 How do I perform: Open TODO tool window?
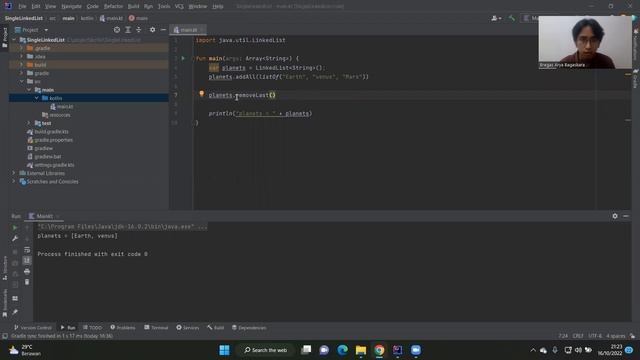click(x=92, y=327)
